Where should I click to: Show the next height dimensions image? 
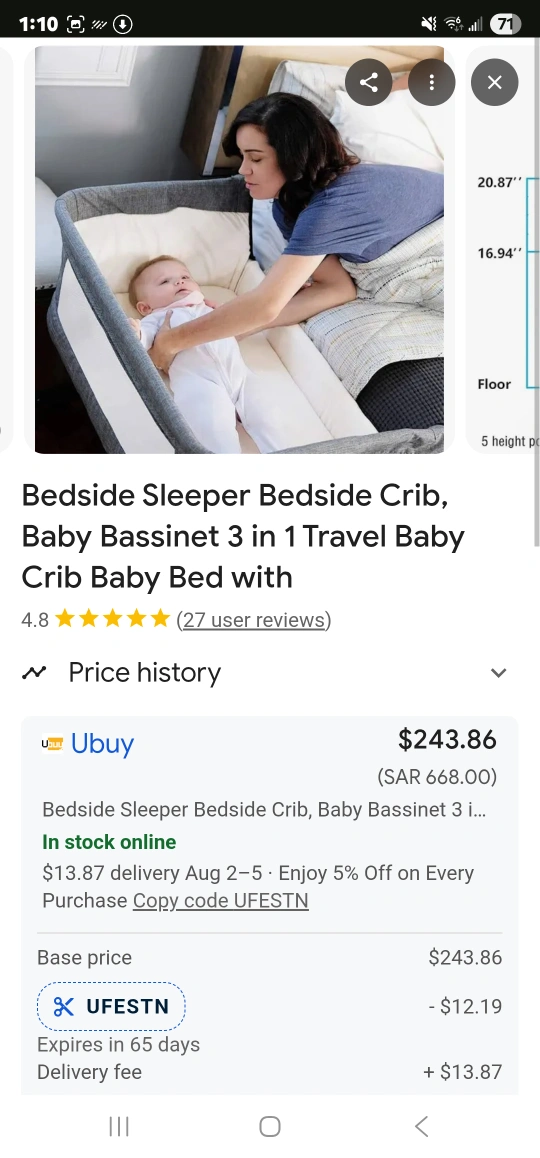click(503, 250)
